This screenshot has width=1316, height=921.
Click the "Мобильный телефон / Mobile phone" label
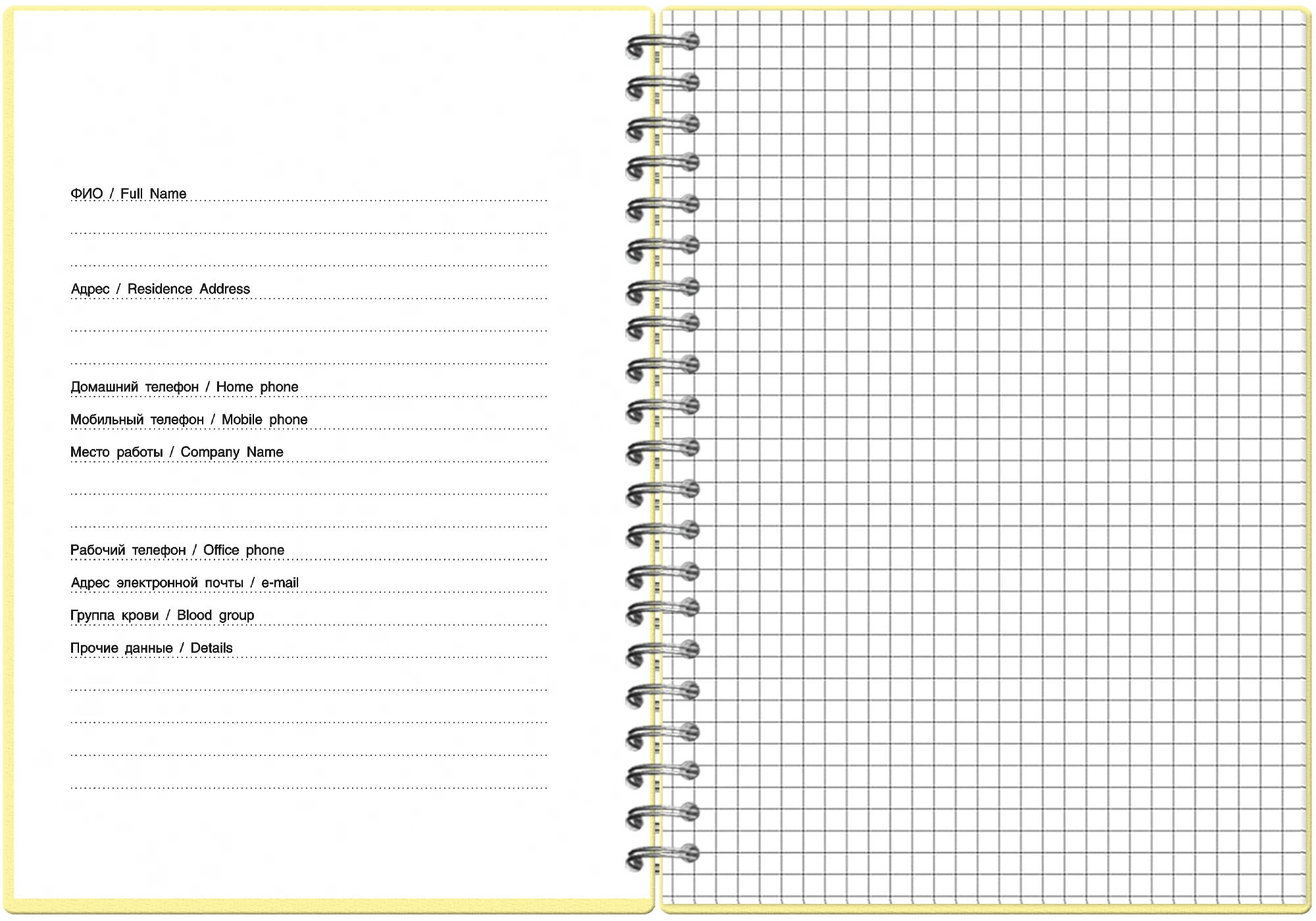[x=189, y=420]
